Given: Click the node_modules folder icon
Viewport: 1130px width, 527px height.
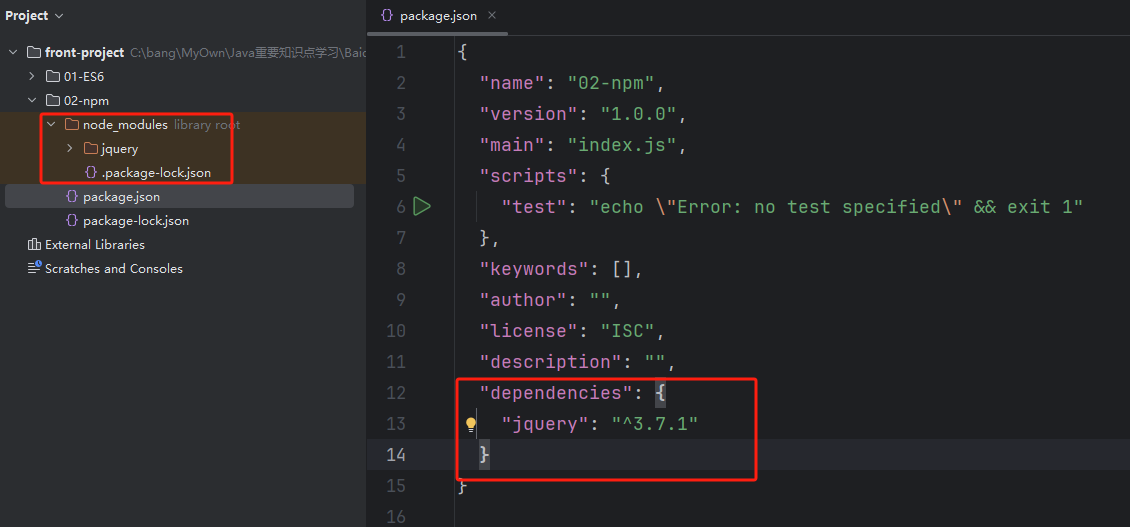Looking at the screenshot, I should click(71, 125).
